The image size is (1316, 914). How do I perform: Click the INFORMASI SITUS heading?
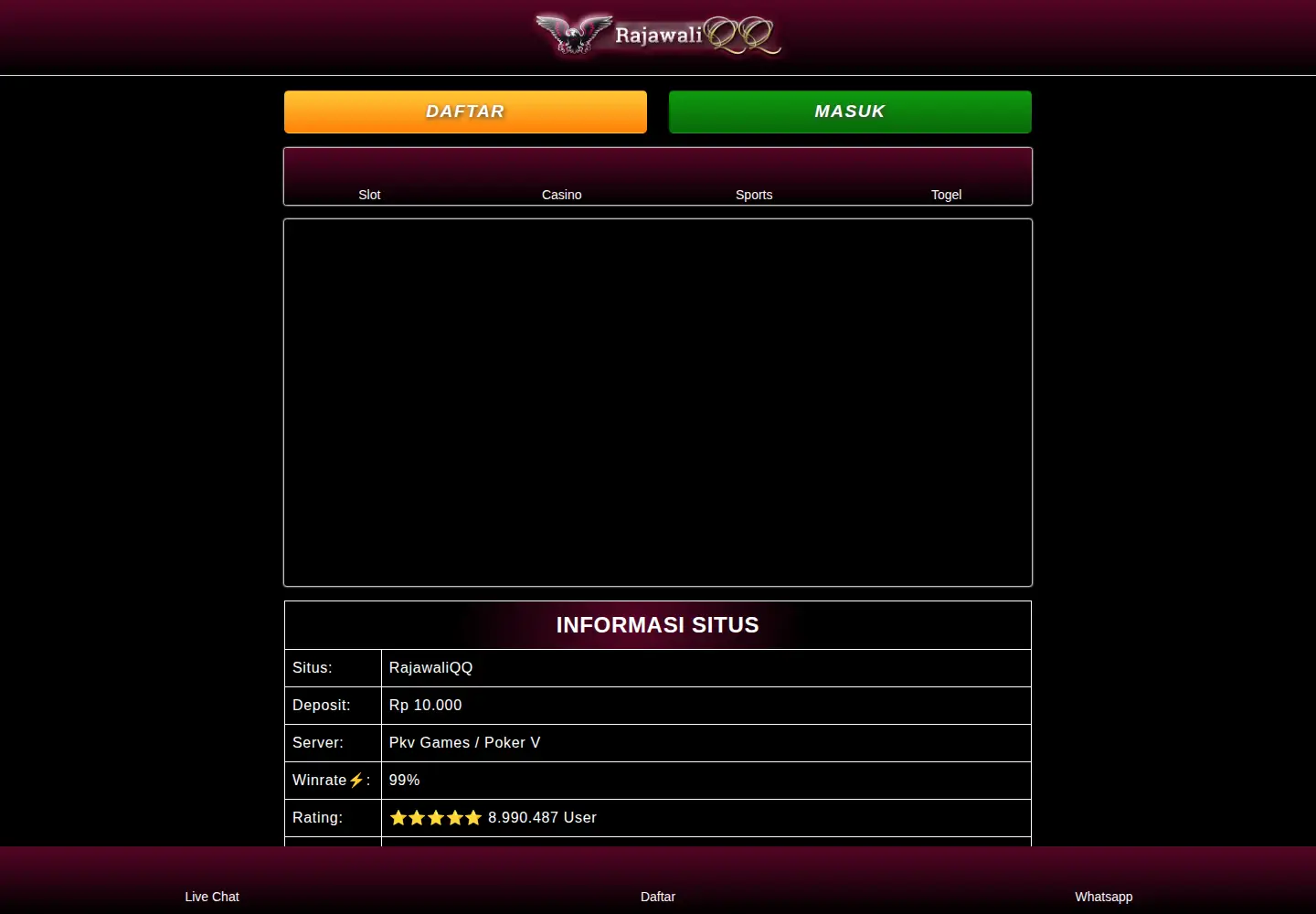(x=658, y=625)
